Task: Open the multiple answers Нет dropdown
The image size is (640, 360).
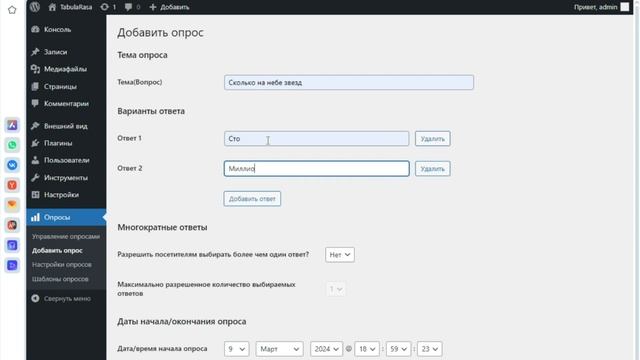Action: (340, 255)
